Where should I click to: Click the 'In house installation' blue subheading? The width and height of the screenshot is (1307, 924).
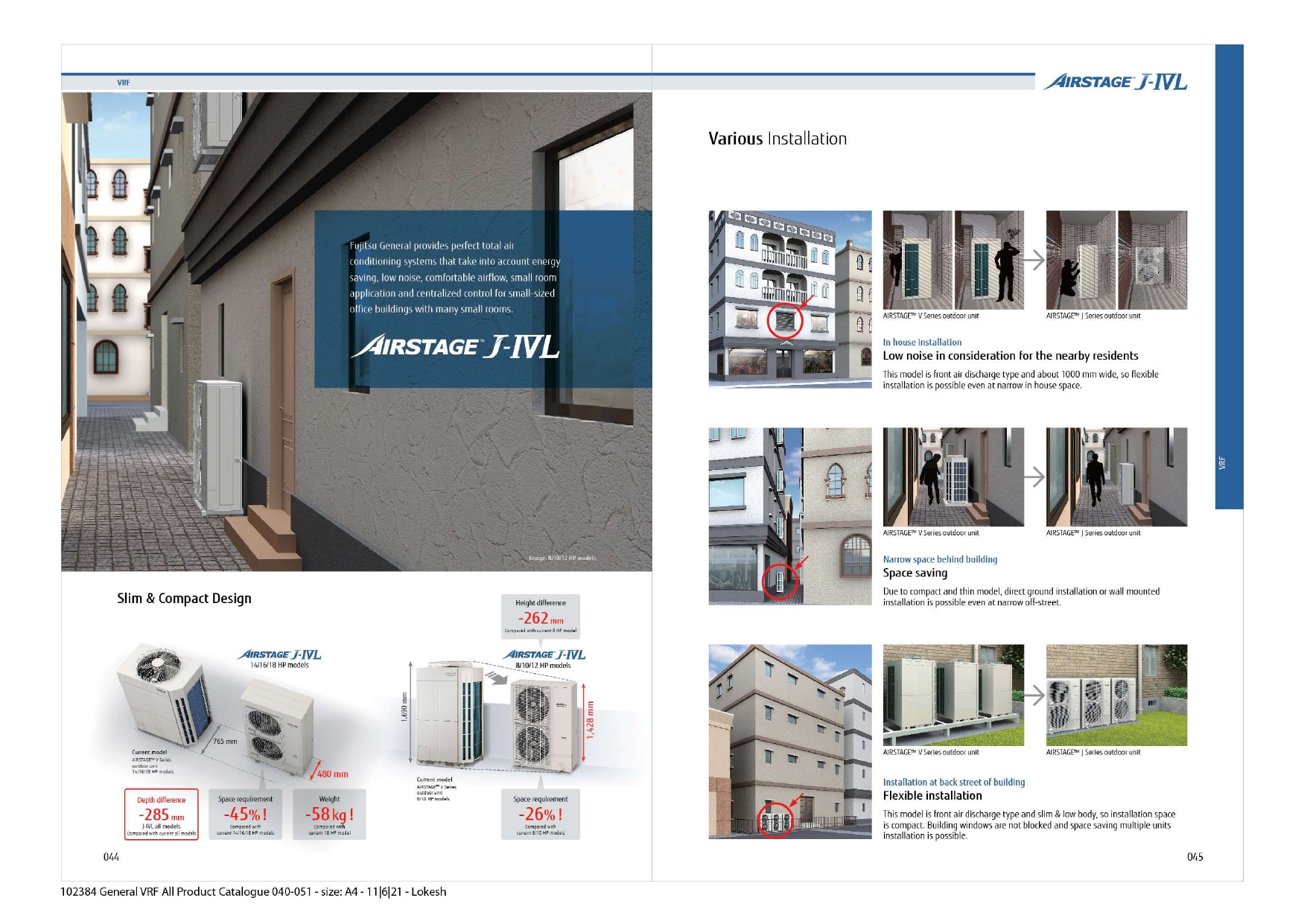[922, 342]
